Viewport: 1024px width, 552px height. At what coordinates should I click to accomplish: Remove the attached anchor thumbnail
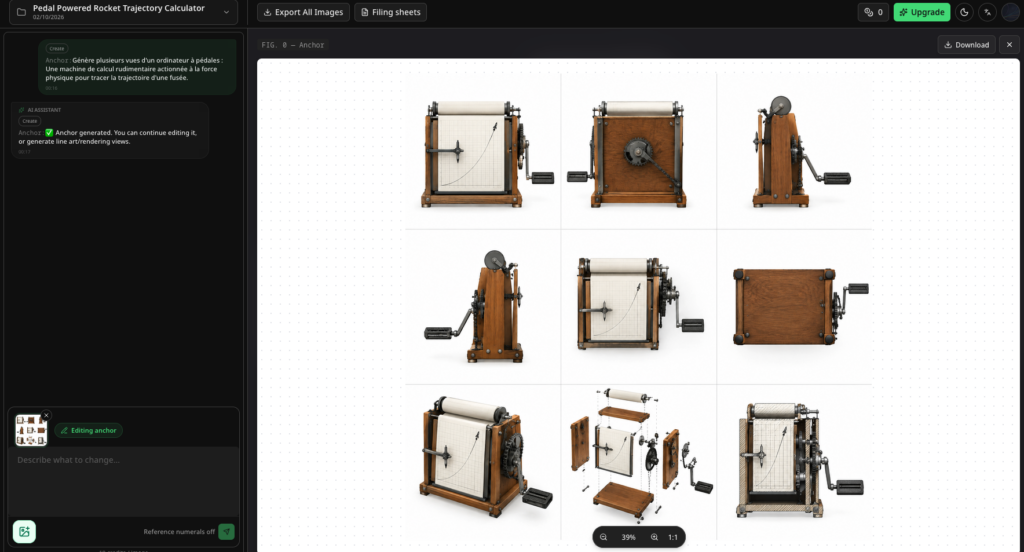(x=46, y=415)
